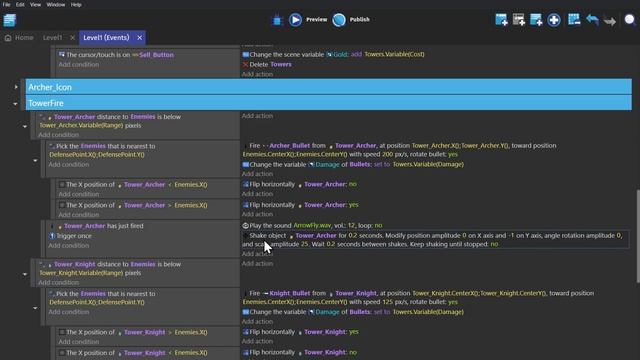This screenshot has width=640, height=360.
Task: Select the Archer_Icon group header
Action: [329, 87]
